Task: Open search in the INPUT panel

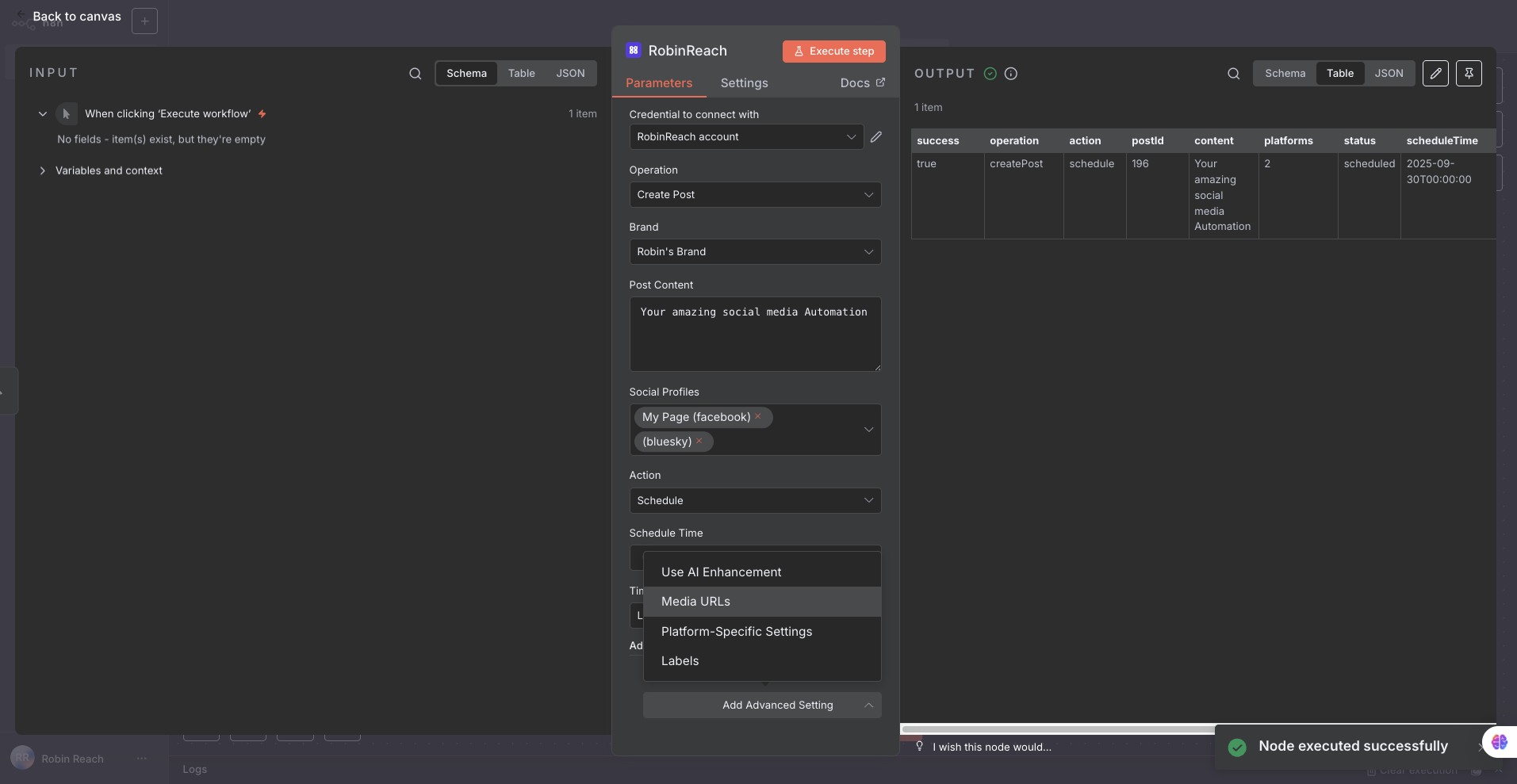Action: coord(415,74)
